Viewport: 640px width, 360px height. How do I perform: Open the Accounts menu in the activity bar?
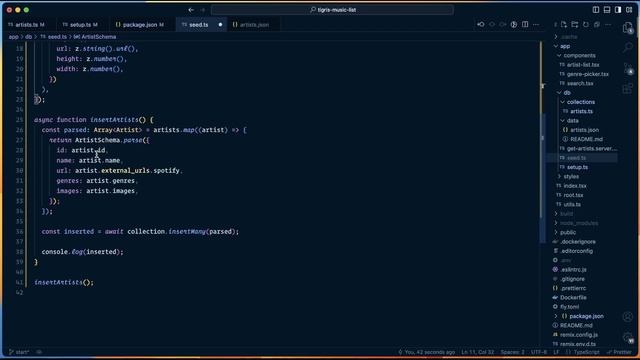click(x=627, y=316)
